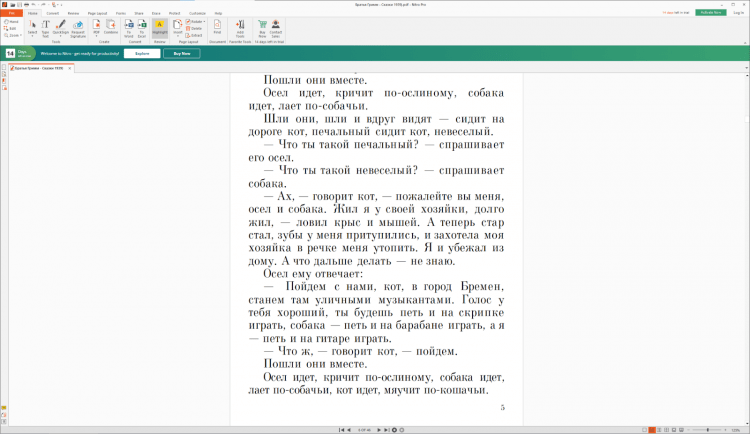Convert document To Word
The height and width of the screenshot is (434, 750).
point(129,28)
